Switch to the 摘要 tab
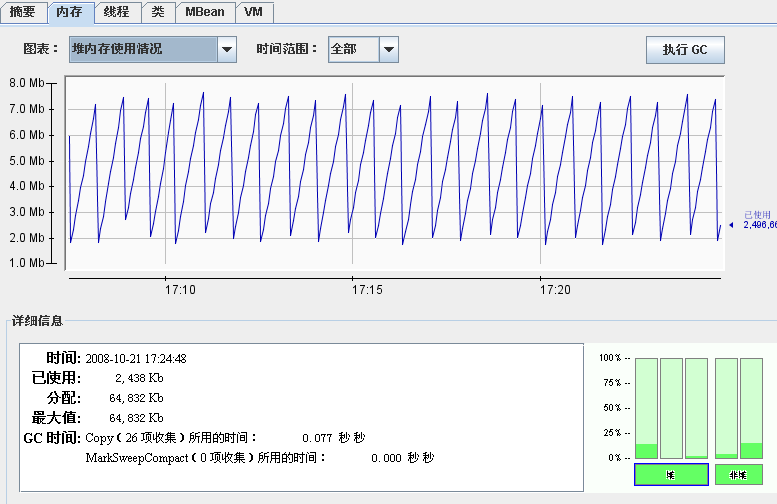Viewport: 777px width, 504px height. [x=22, y=12]
